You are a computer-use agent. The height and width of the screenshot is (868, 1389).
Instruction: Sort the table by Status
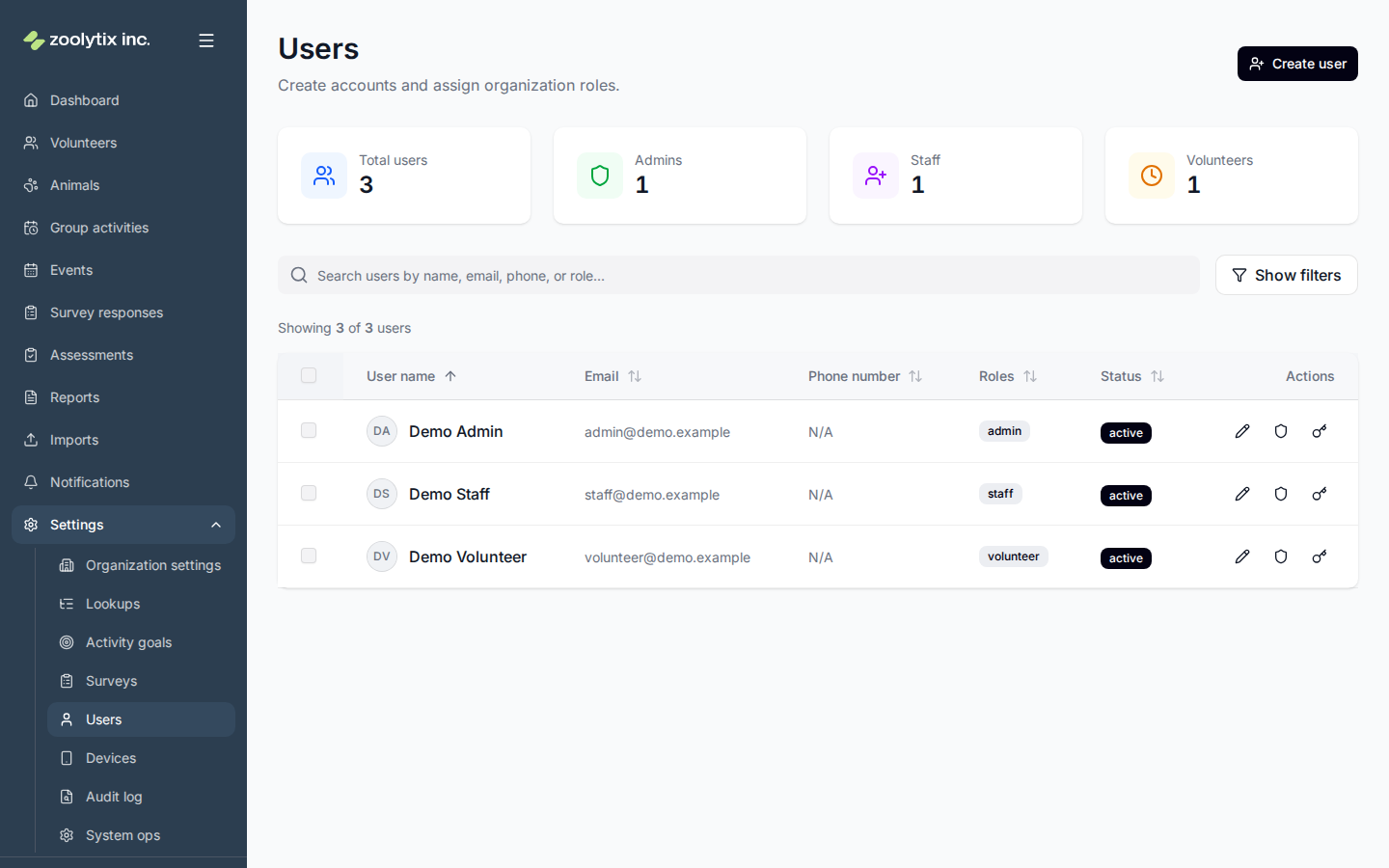pos(1132,376)
